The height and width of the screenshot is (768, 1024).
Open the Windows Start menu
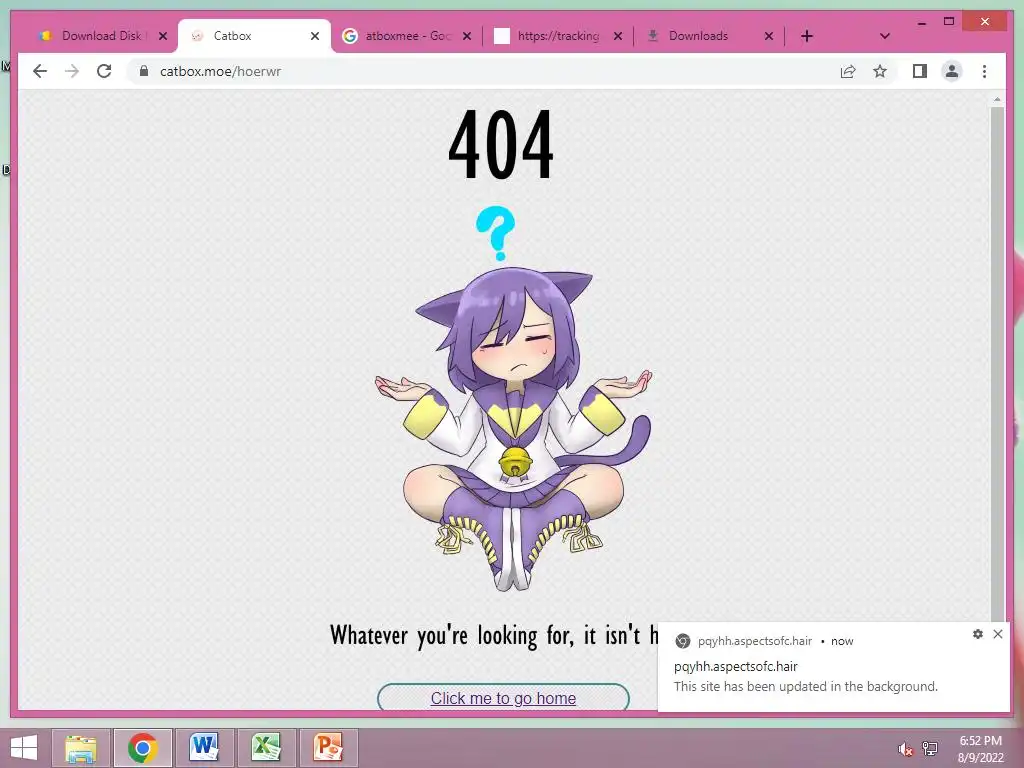(24, 748)
